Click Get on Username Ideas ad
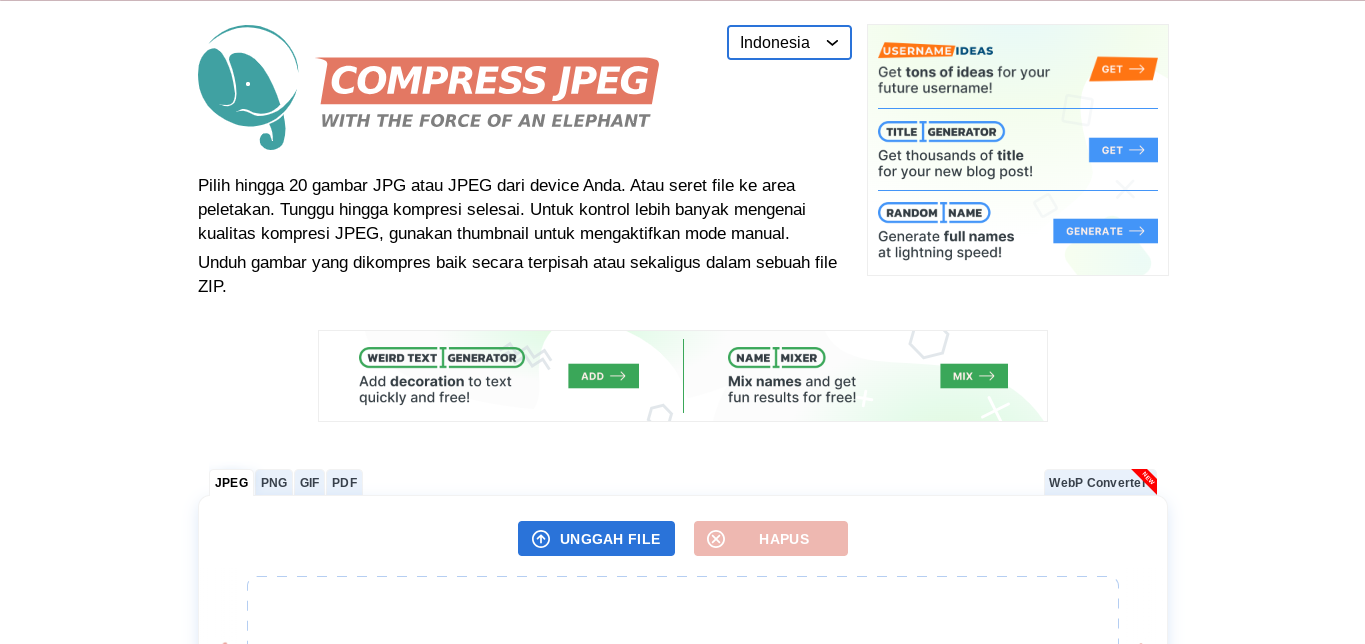 pos(1123,69)
